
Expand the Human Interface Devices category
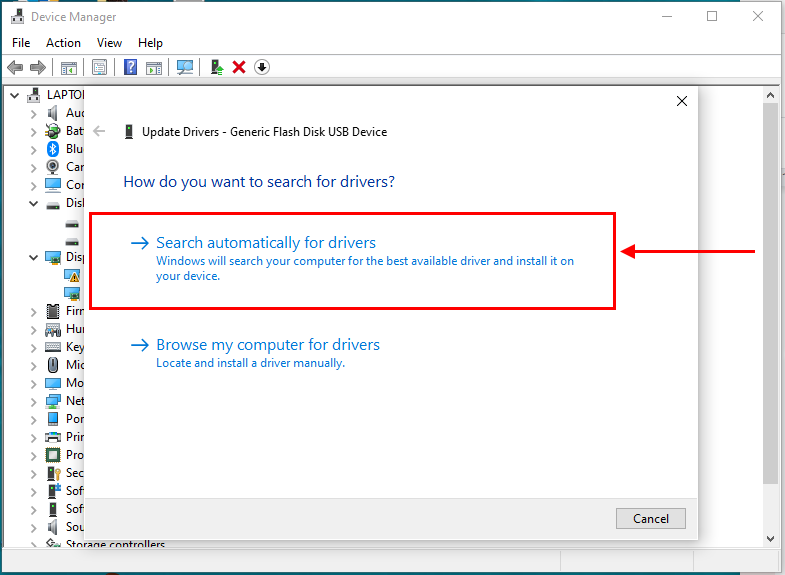(34, 330)
